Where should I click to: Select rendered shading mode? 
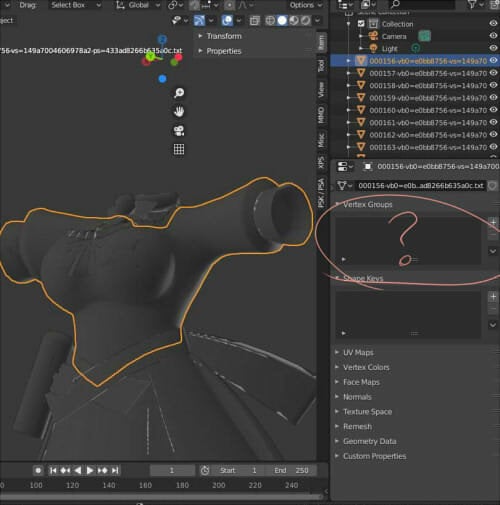pos(305,21)
